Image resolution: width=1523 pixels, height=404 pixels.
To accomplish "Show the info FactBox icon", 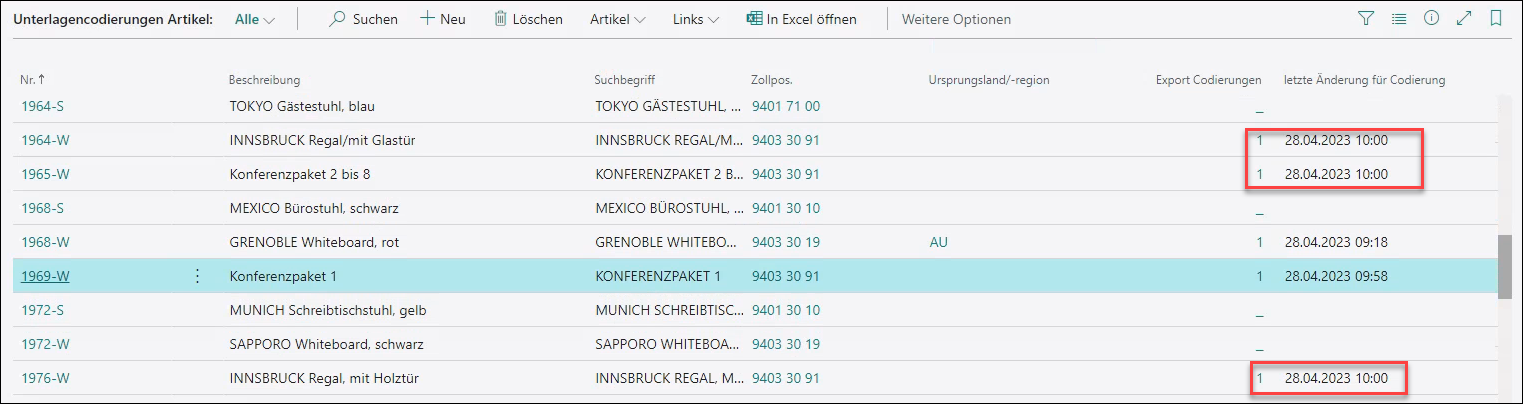I will [x=1431, y=19].
